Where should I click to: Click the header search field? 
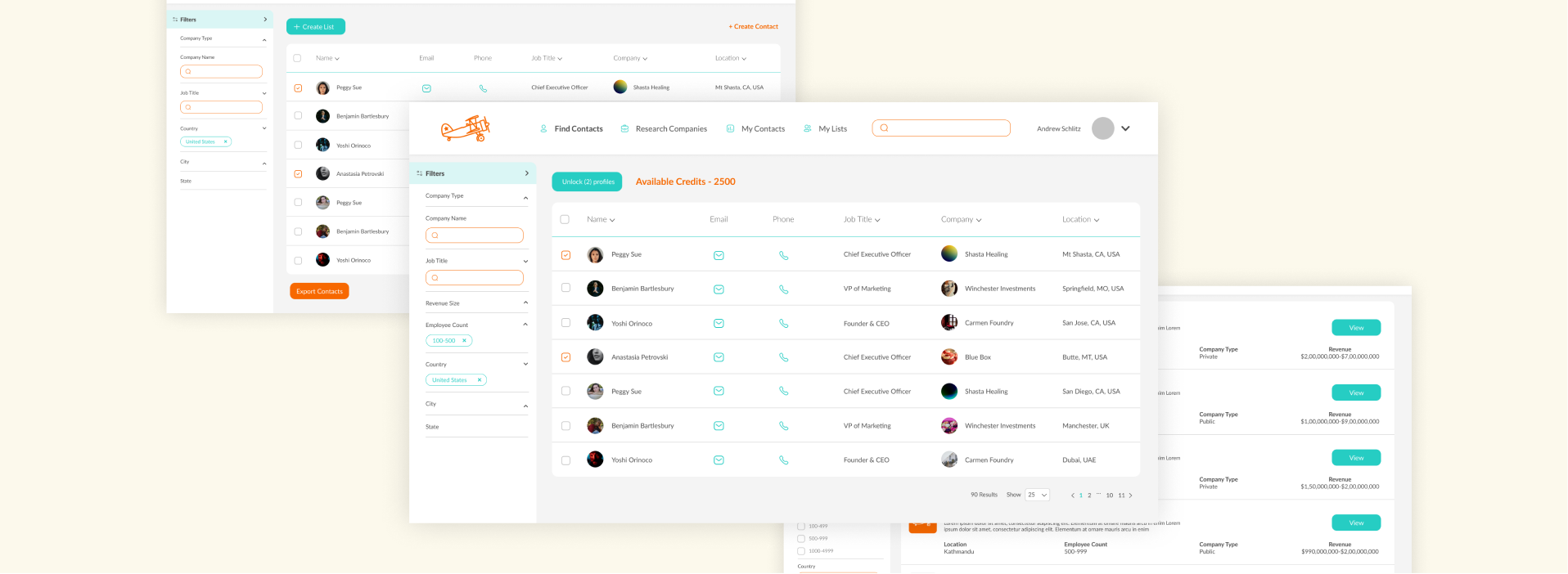tap(941, 128)
